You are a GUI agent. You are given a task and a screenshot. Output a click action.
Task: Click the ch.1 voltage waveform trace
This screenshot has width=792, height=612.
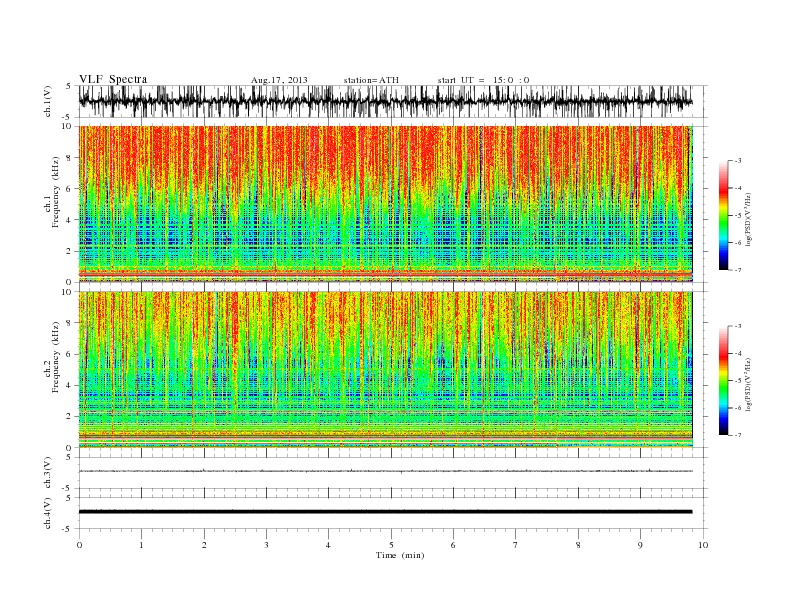tap(385, 101)
